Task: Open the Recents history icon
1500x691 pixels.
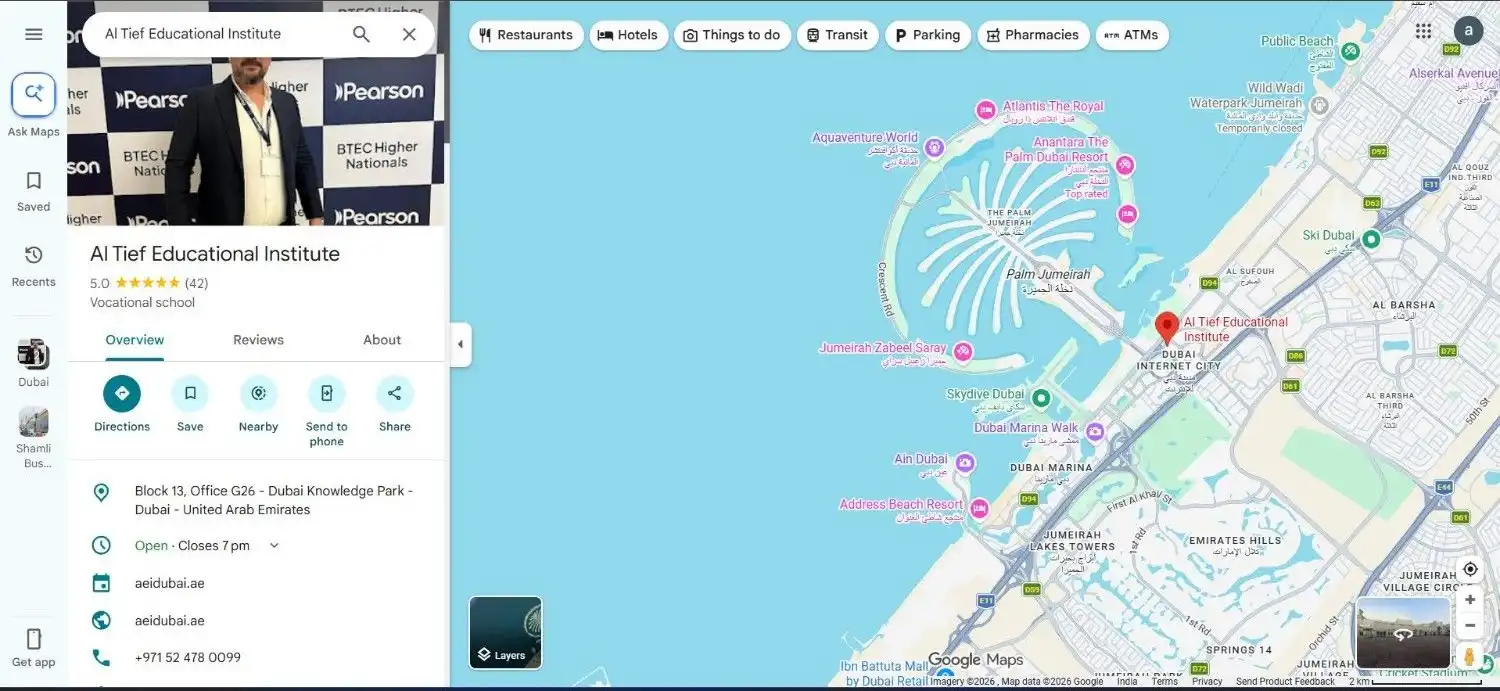Action: (x=33, y=255)
